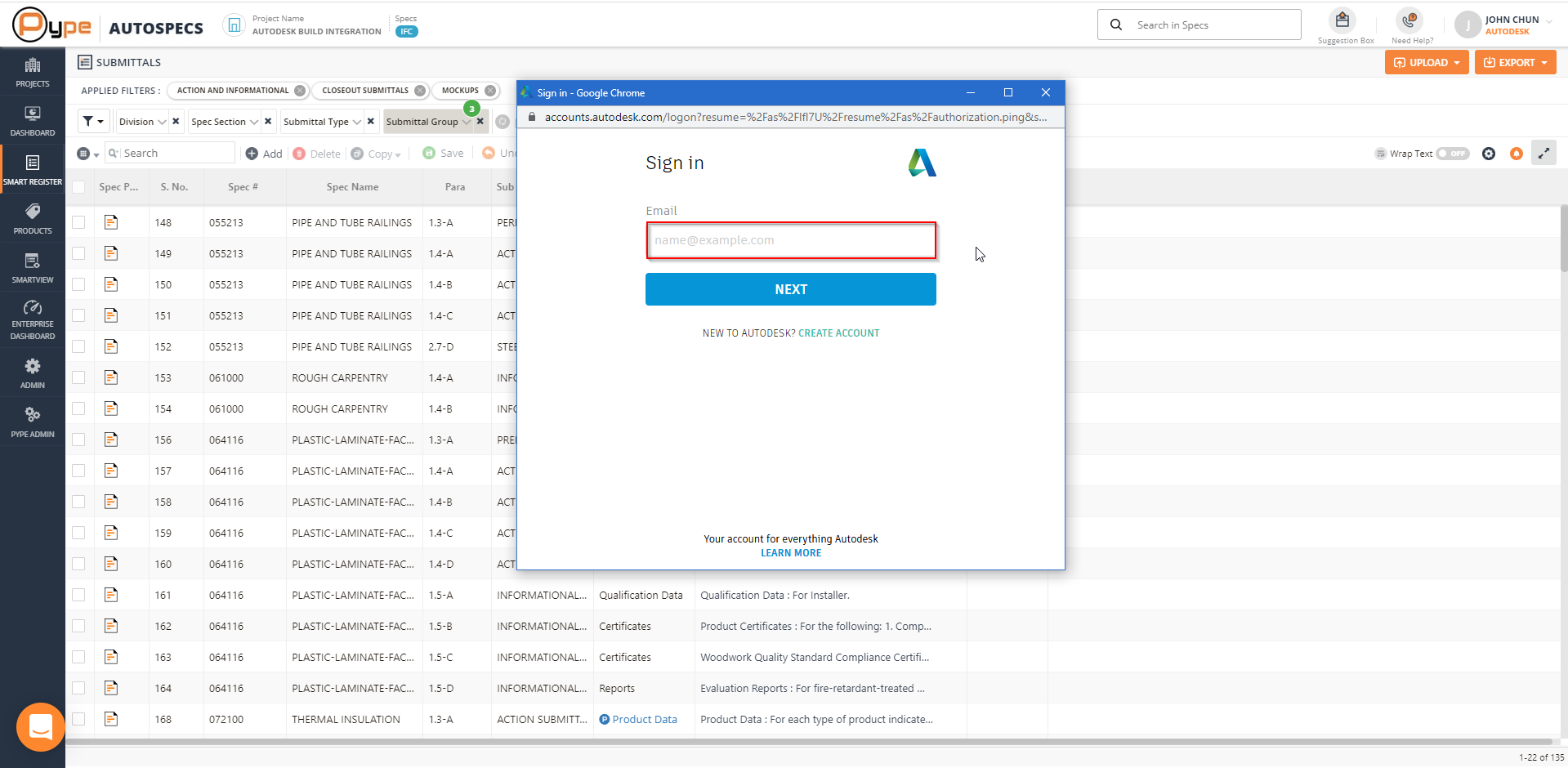
Task: Click Learn More link in Sign in window
Action: click(x=791, y=553)
